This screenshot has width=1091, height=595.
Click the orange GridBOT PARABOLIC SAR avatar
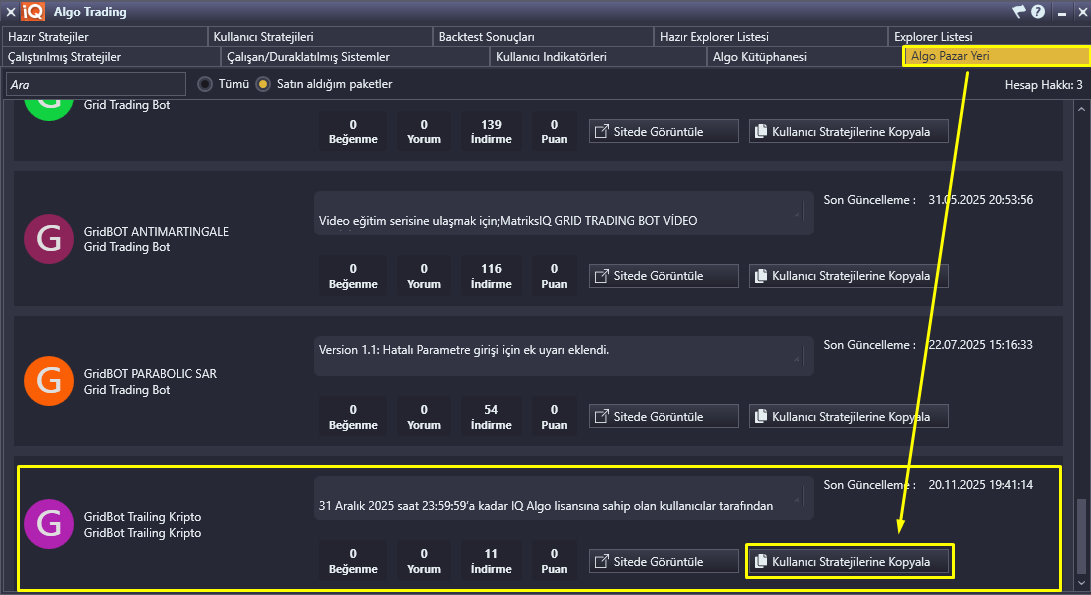point(49,381)
